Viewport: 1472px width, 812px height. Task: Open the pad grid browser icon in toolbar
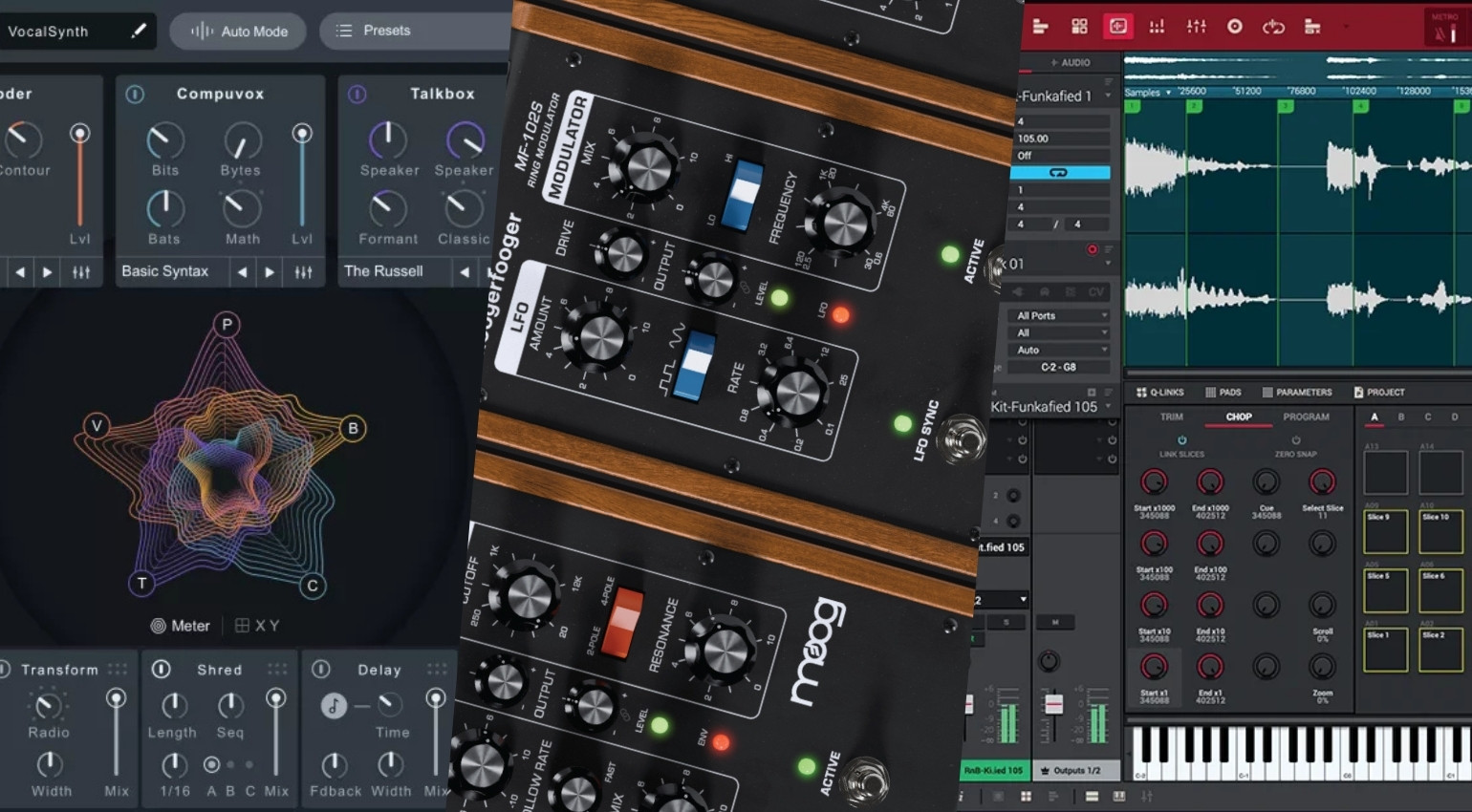point(1080,27)
